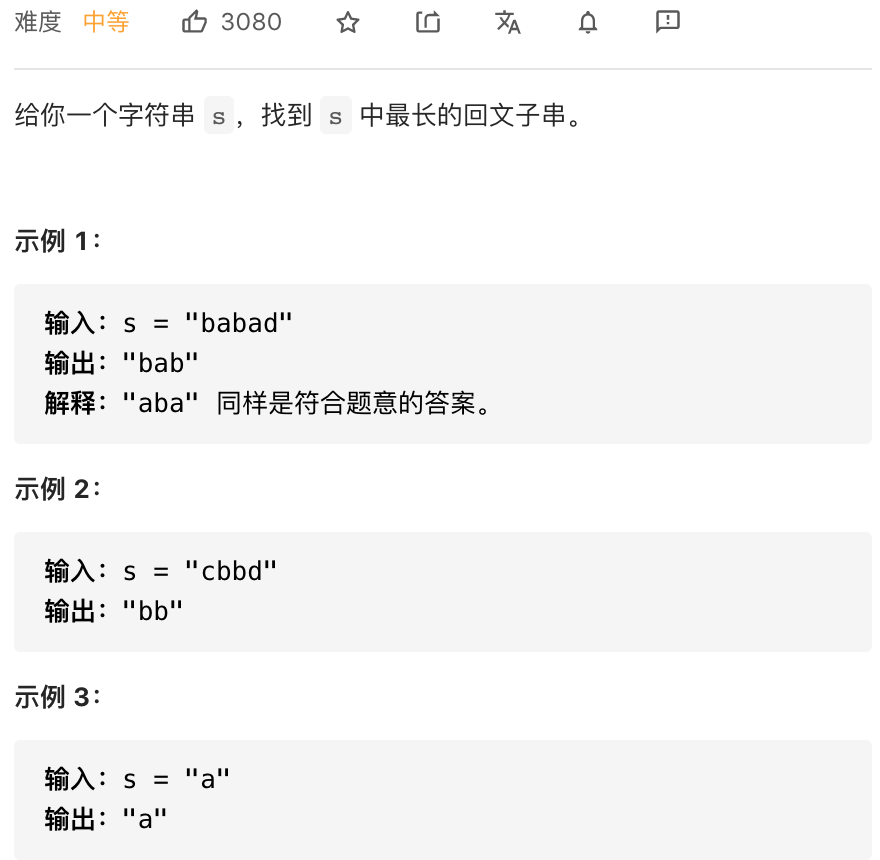
Task: Click the second inline code s
Action: pos(336,116)
